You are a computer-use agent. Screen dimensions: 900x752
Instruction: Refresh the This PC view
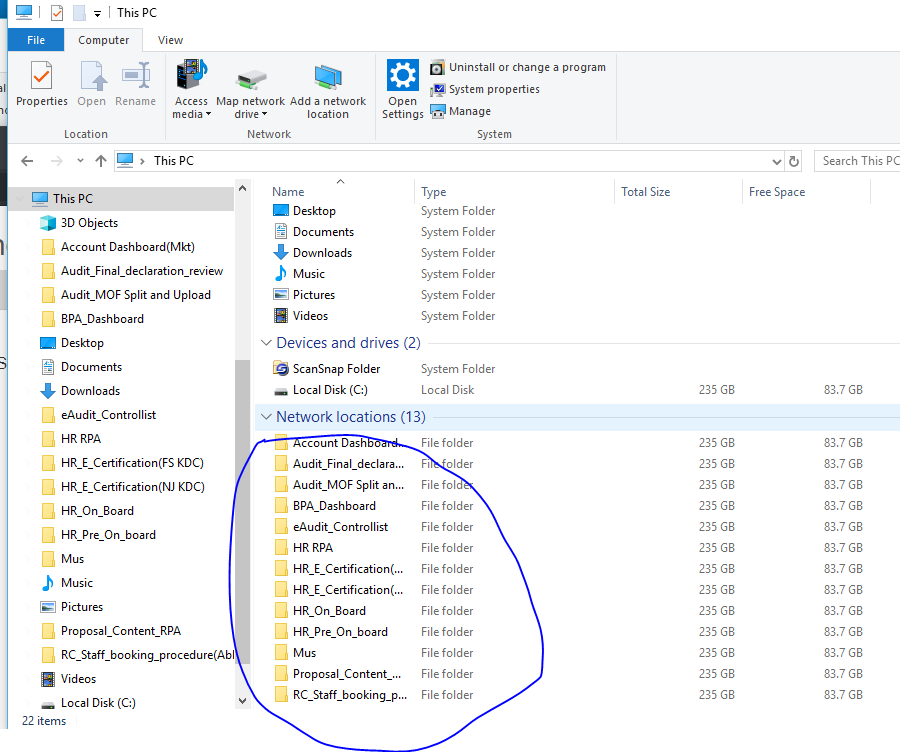tap(794, 161)
